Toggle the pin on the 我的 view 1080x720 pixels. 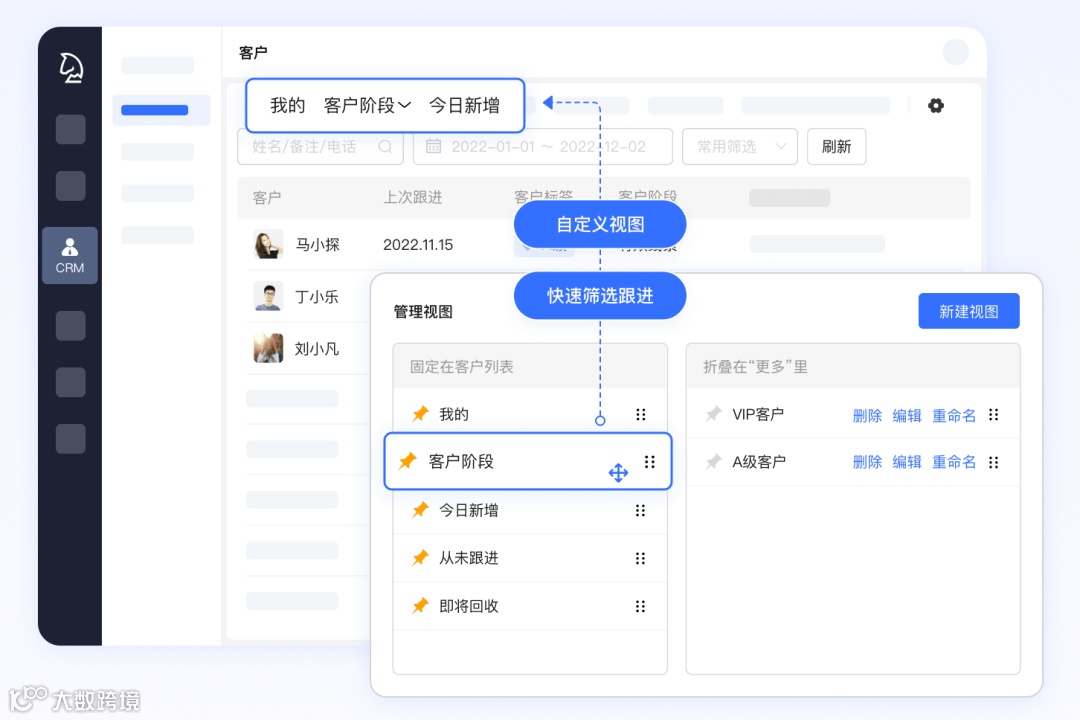[x=420, y=413]
